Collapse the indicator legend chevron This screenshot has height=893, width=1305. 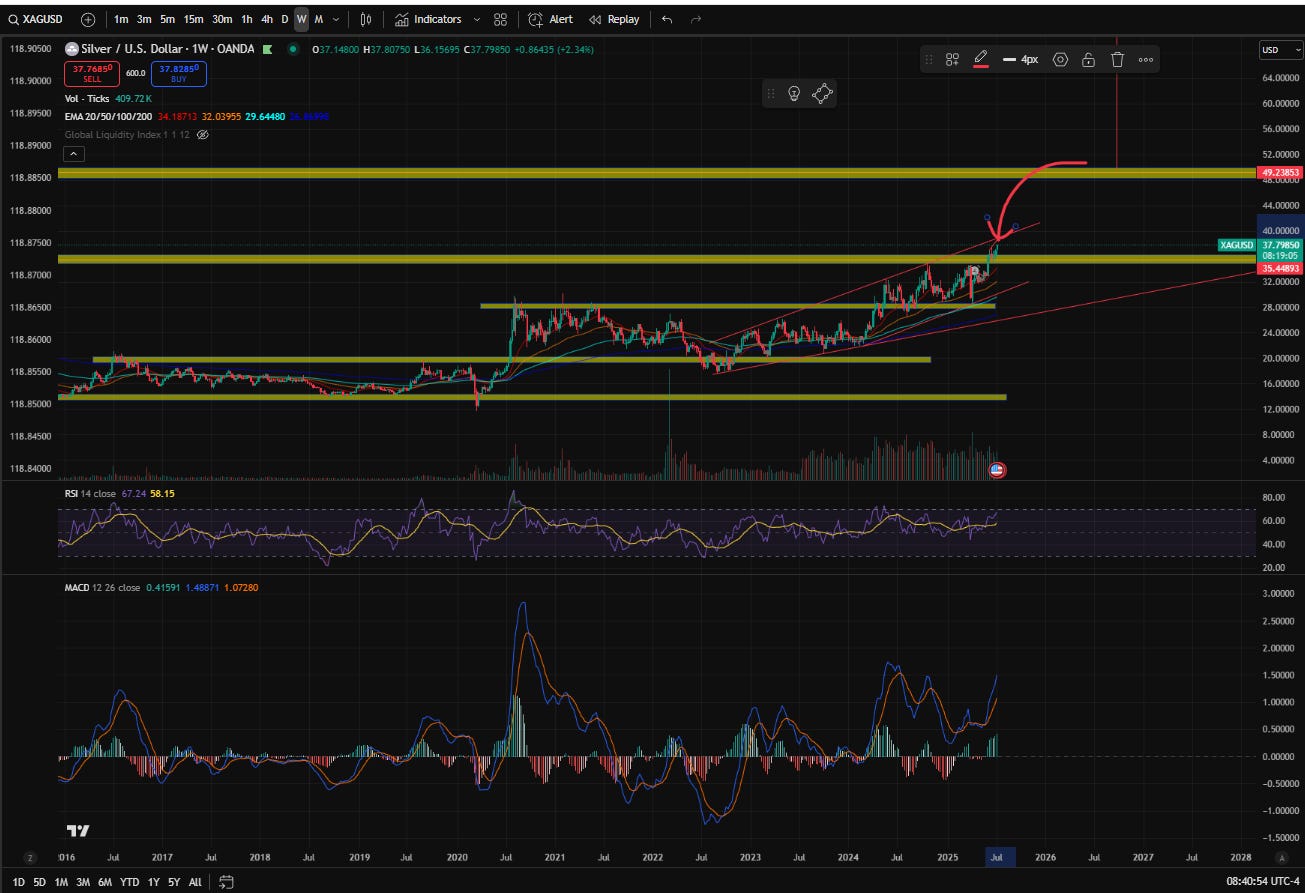pos(74,154)
